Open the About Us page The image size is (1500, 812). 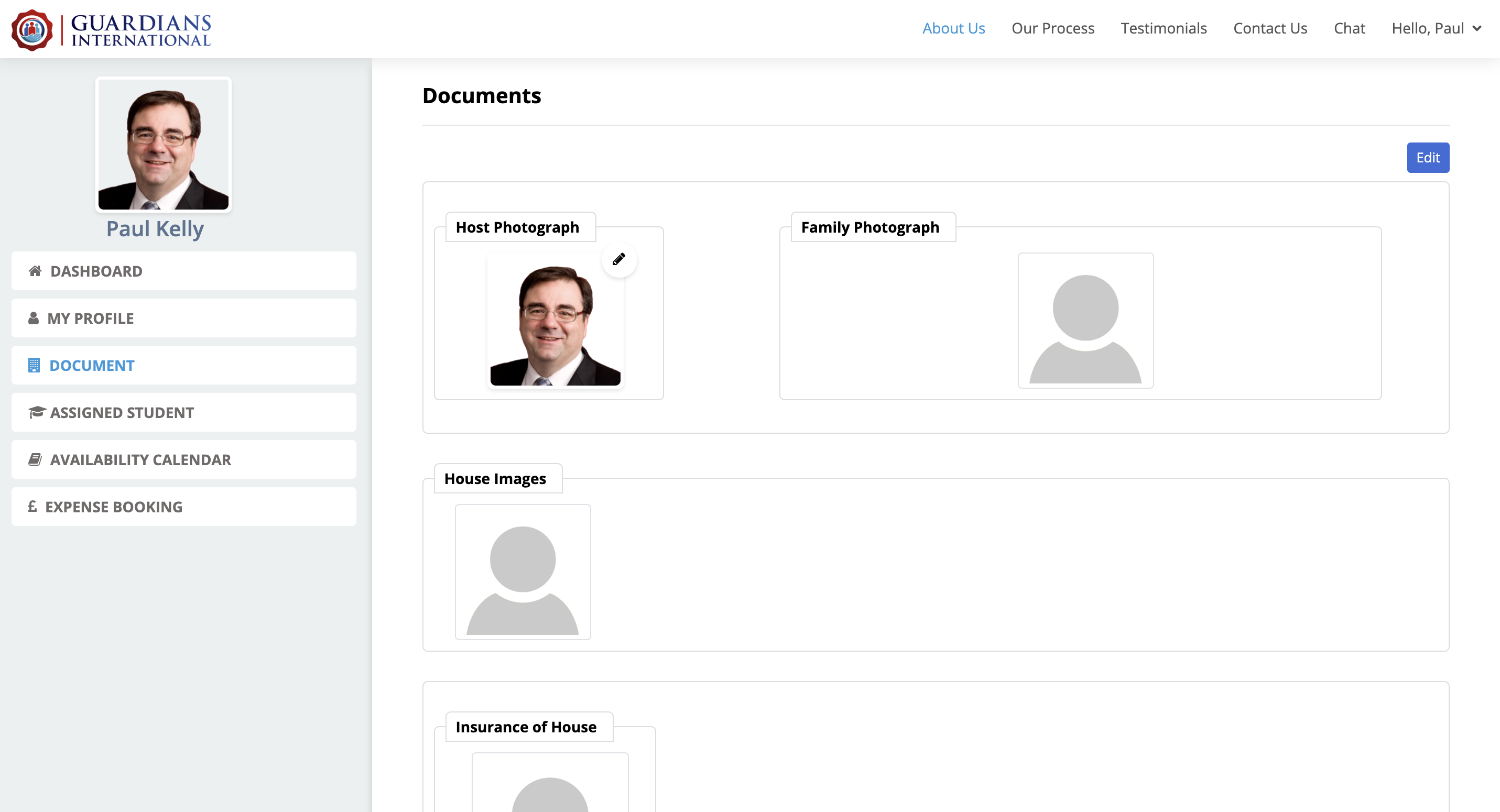(x=953, y=28)
